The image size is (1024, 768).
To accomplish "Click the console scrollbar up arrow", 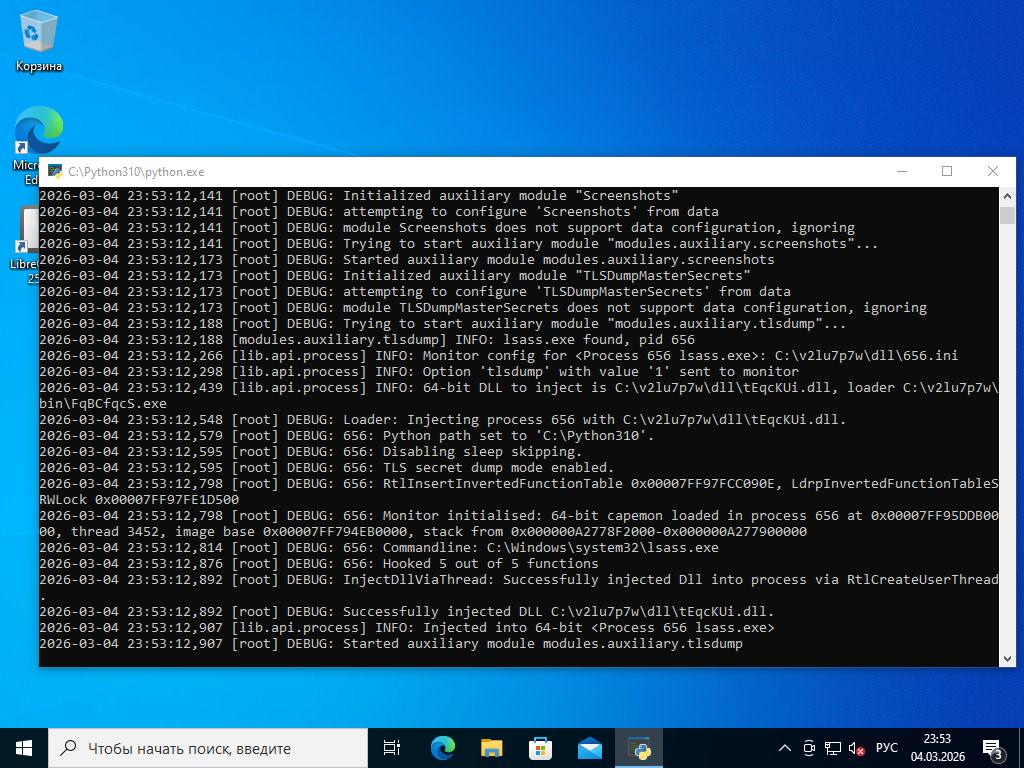I will [1007, 195].
